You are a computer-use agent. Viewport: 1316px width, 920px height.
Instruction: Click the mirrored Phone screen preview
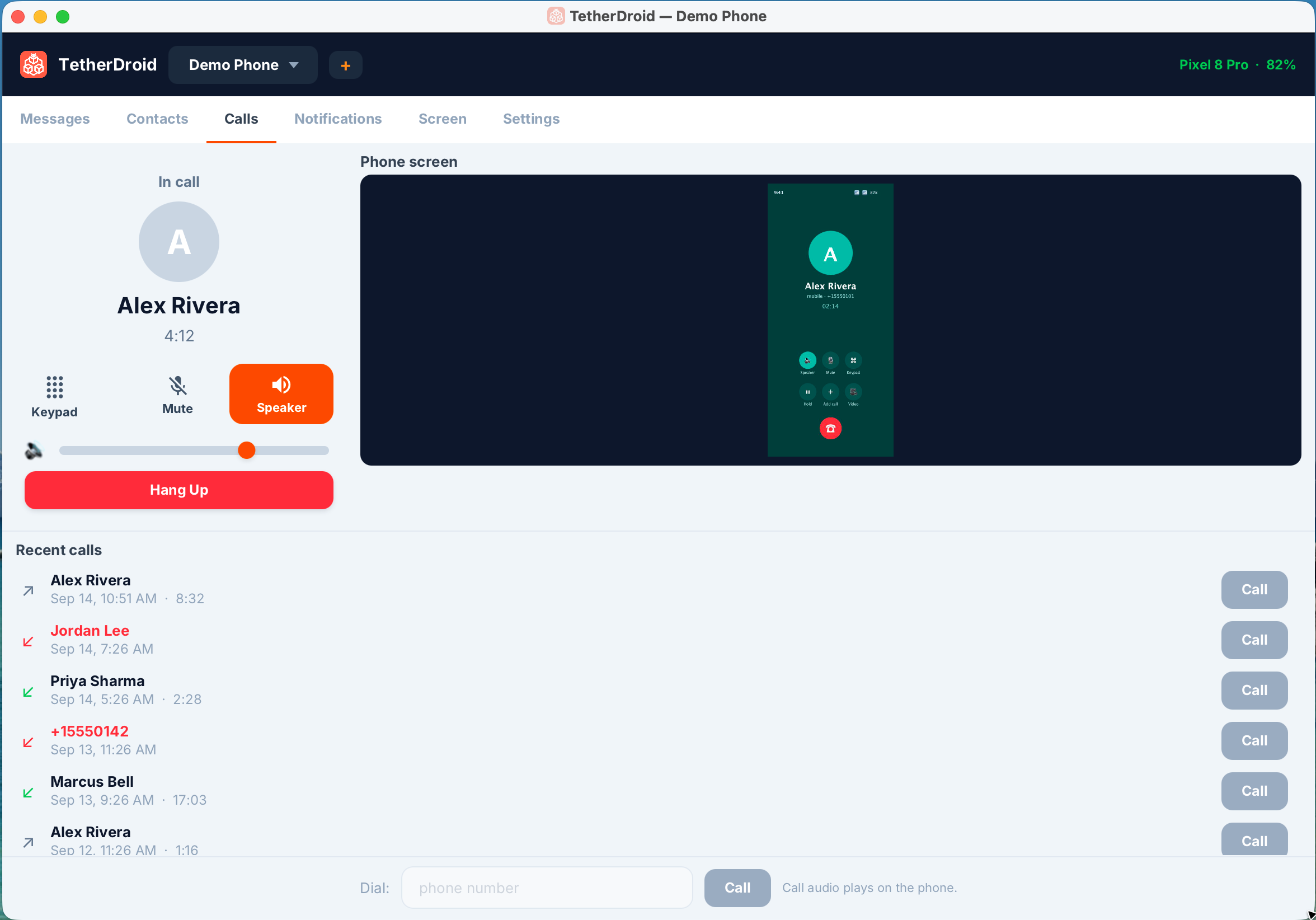830,320
